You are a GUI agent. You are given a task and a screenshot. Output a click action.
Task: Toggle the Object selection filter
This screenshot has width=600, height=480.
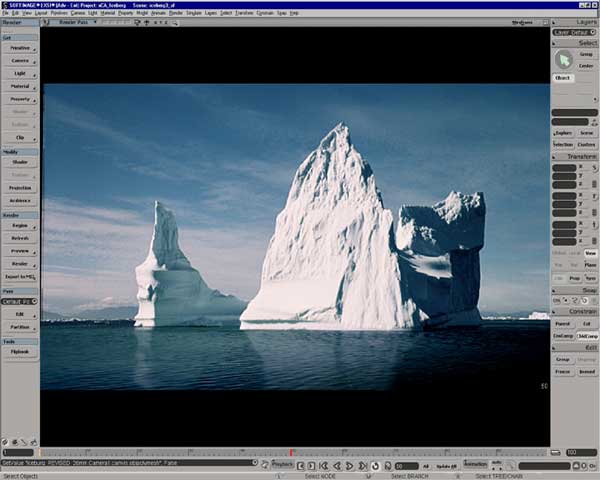coord(563,78)
